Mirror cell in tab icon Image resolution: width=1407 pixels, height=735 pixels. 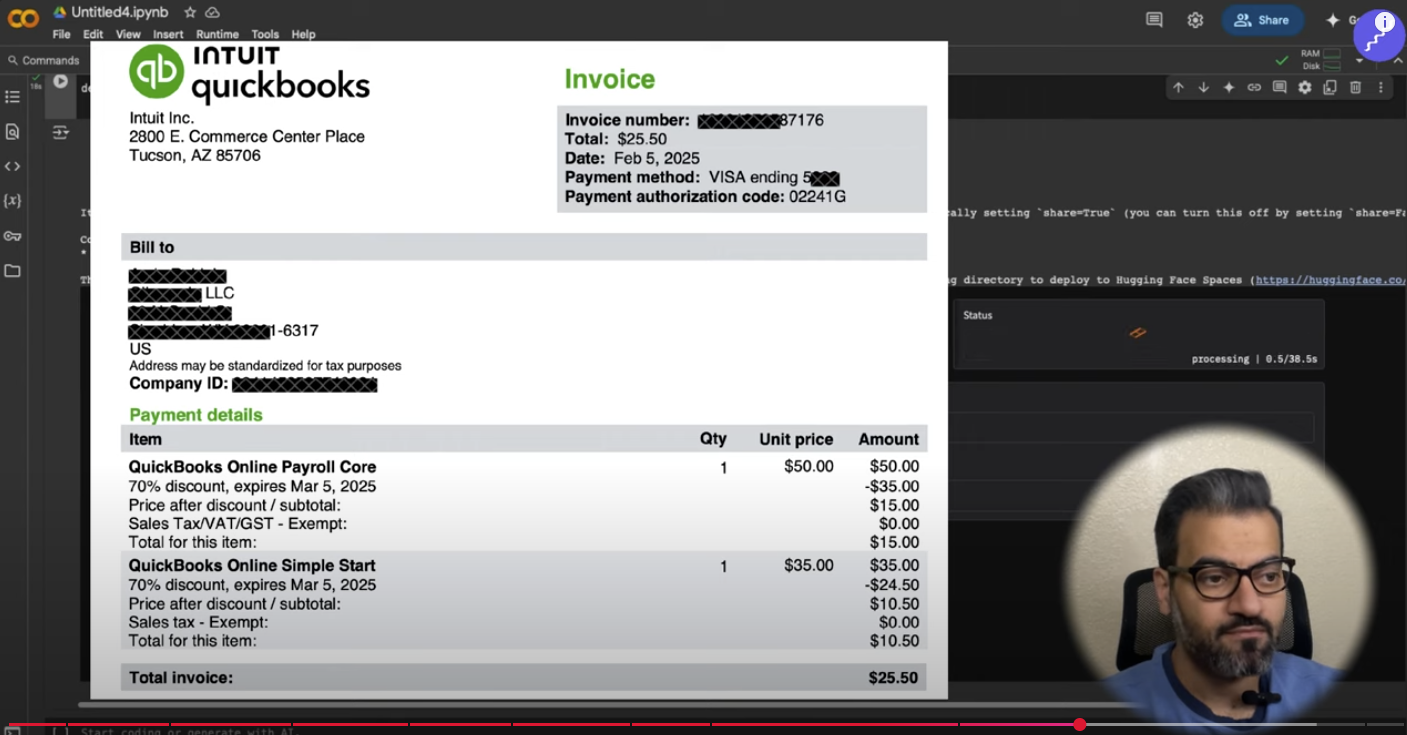click(1330, 88)
